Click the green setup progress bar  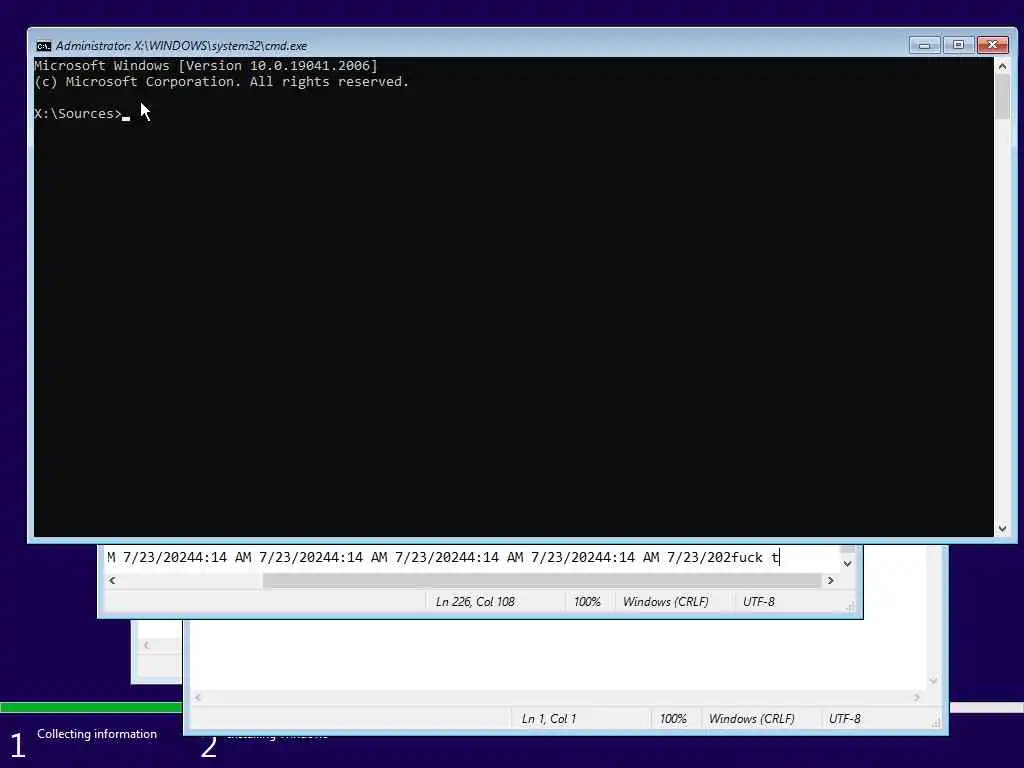coord(91,707)
